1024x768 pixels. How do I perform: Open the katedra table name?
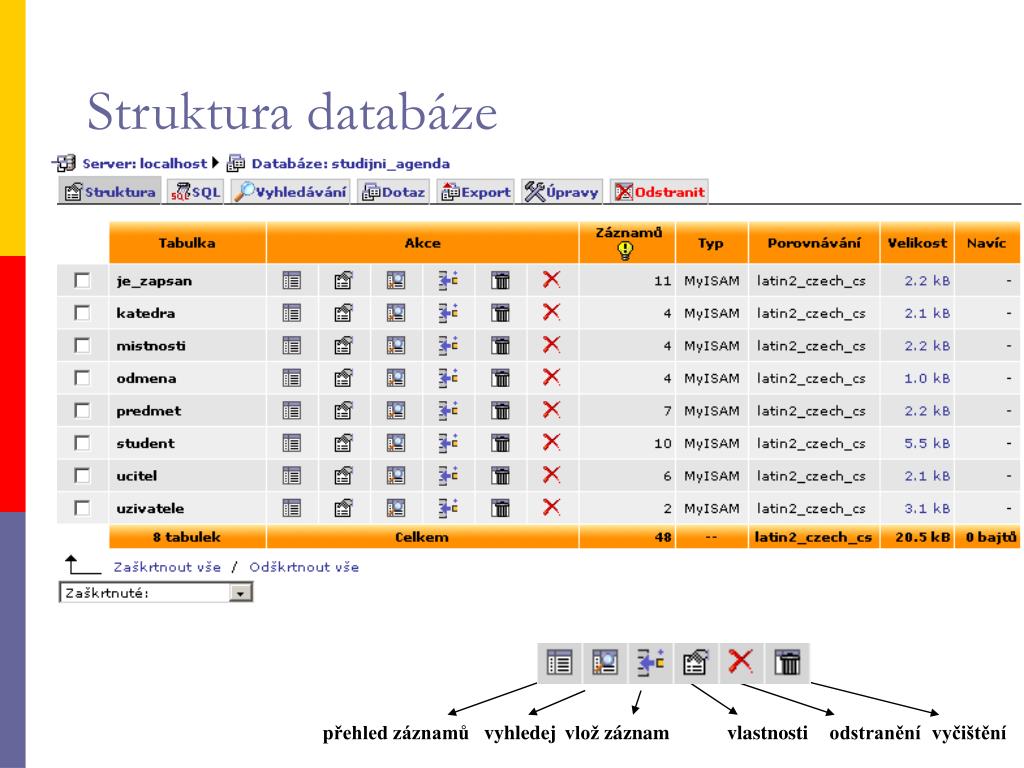(146, 313)
